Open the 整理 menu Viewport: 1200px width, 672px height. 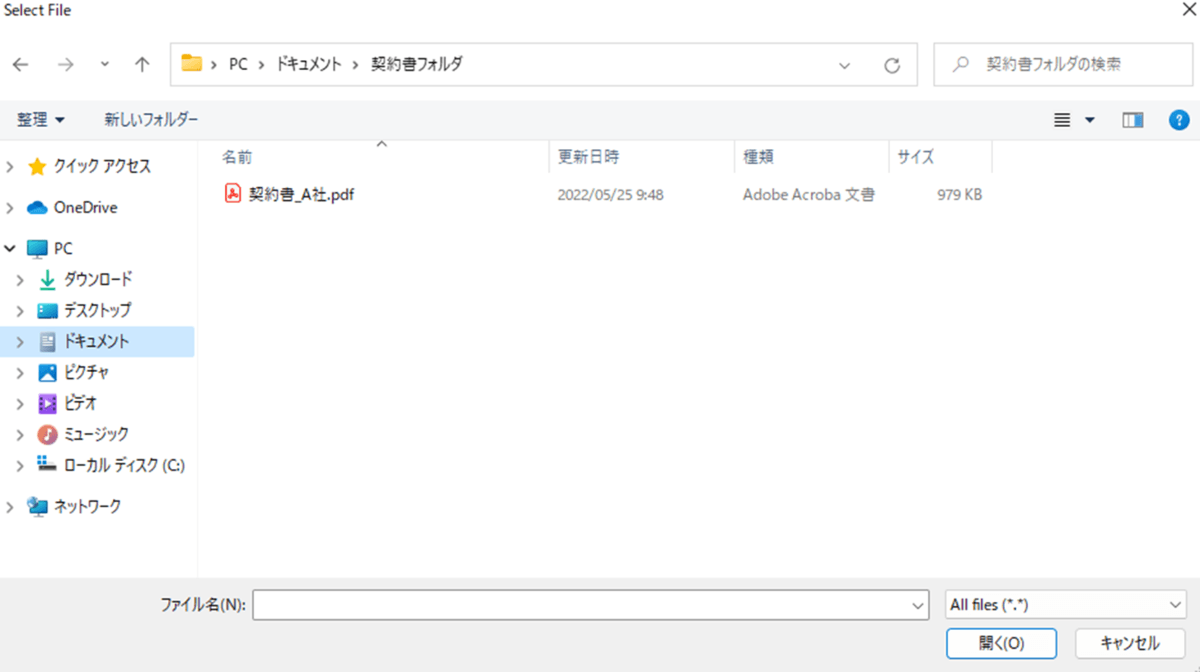pyautogui.click(x=41, y=120)
